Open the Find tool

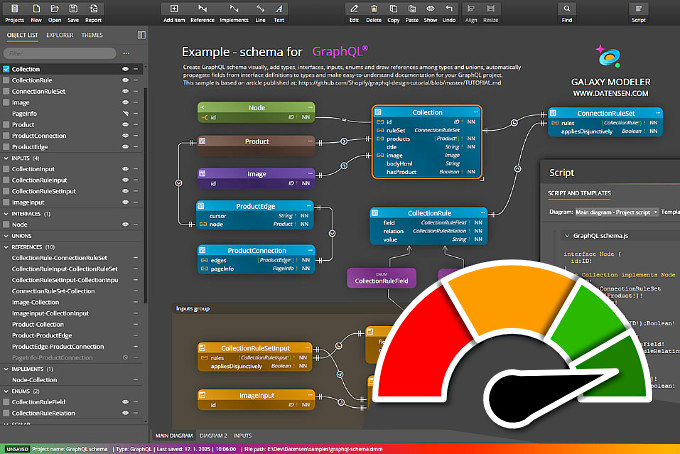coord(567,13)
